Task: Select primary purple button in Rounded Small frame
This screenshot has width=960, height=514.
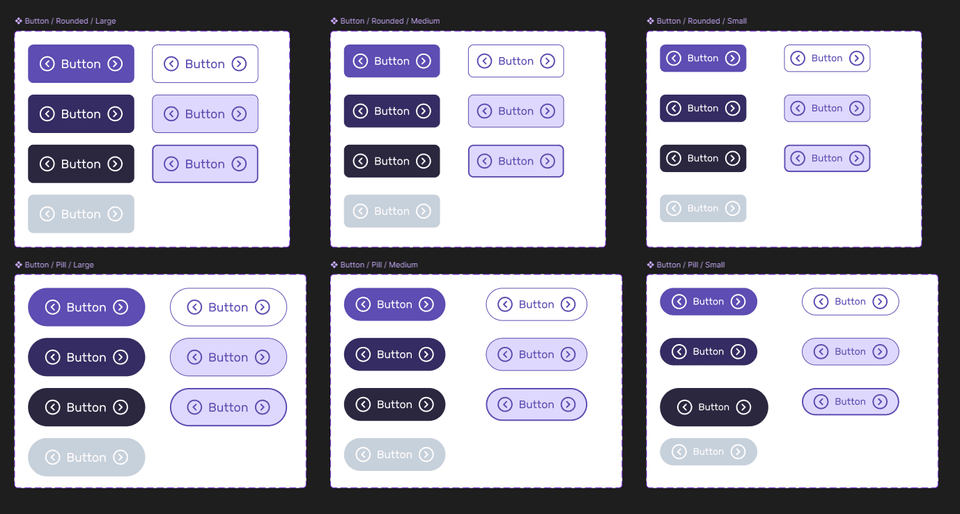Action: (x=703, y=58)
